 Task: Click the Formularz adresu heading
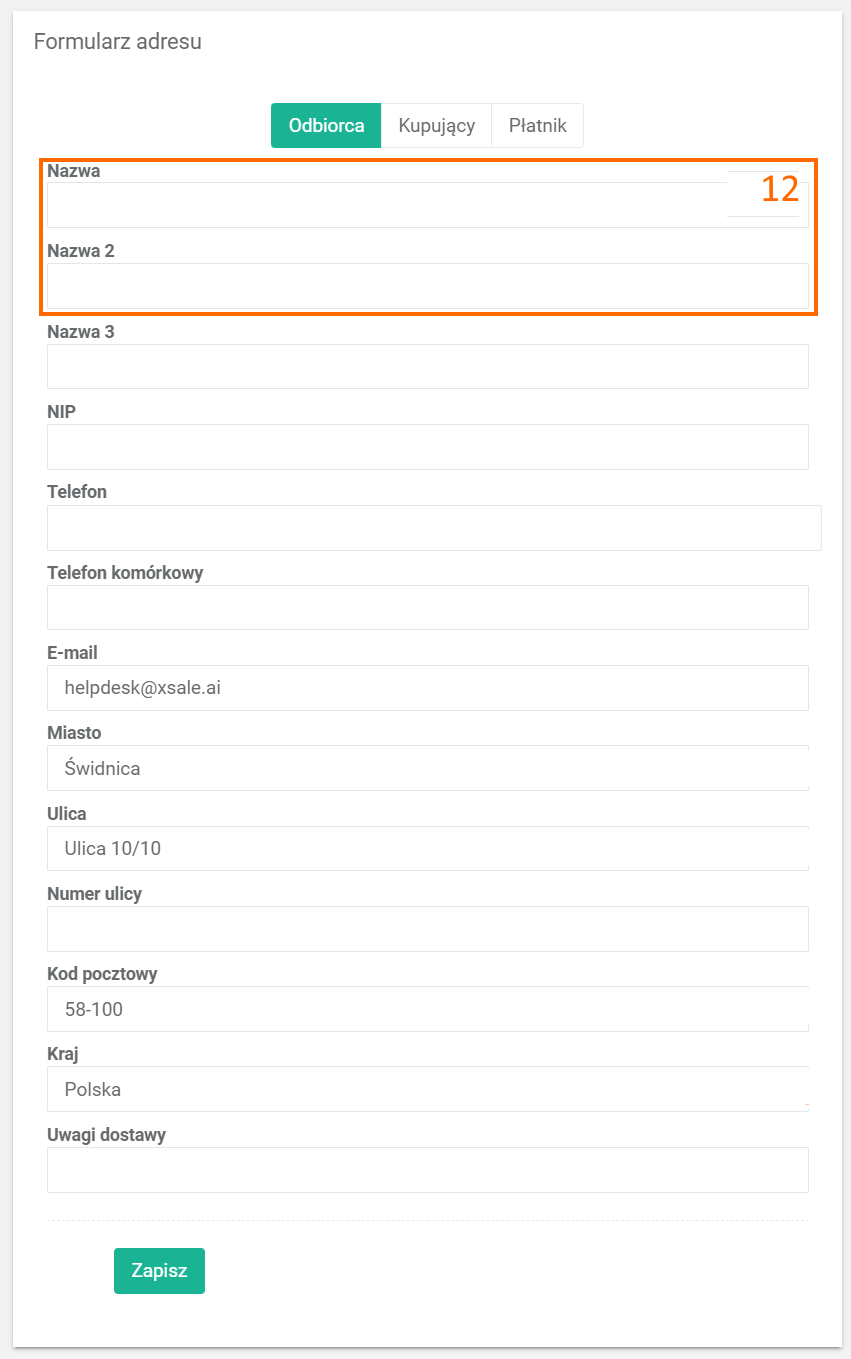(118, 42)
